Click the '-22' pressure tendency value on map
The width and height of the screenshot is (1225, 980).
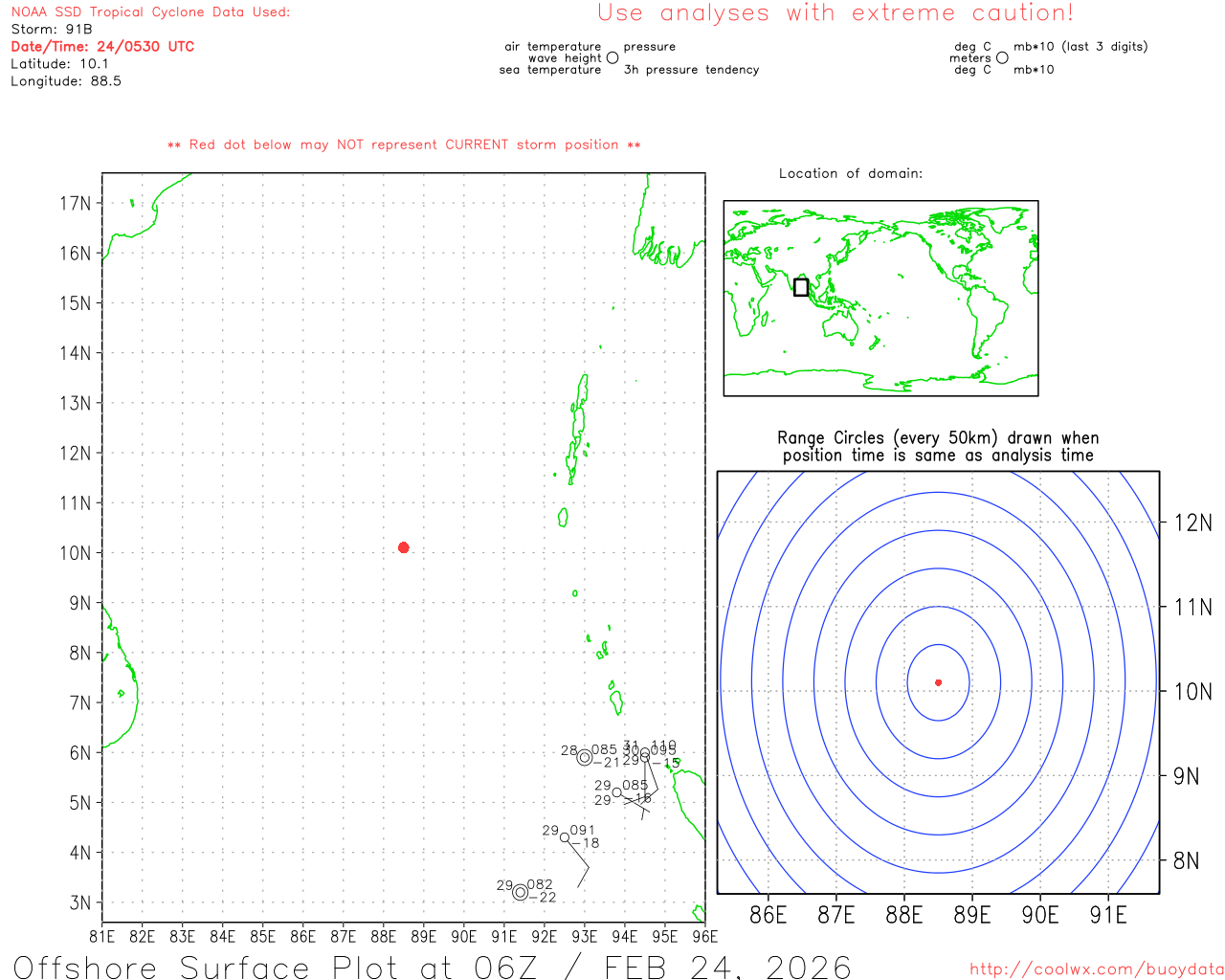(542, 898)
